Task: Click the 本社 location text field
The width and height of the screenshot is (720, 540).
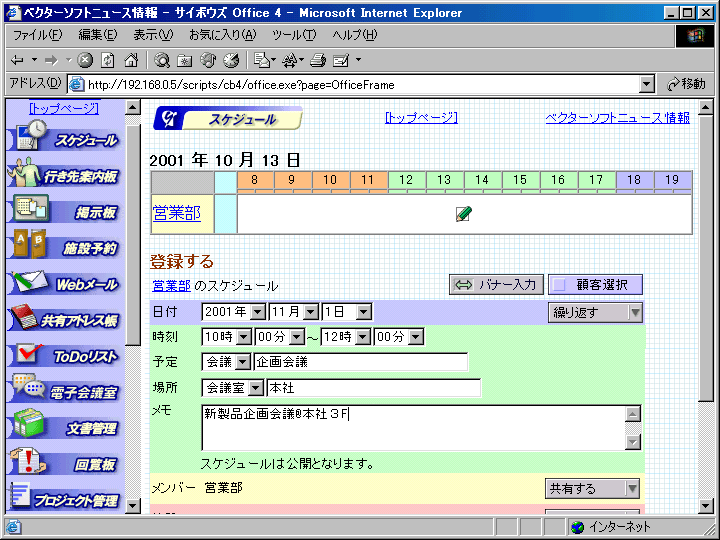Action: click(374, 388)
